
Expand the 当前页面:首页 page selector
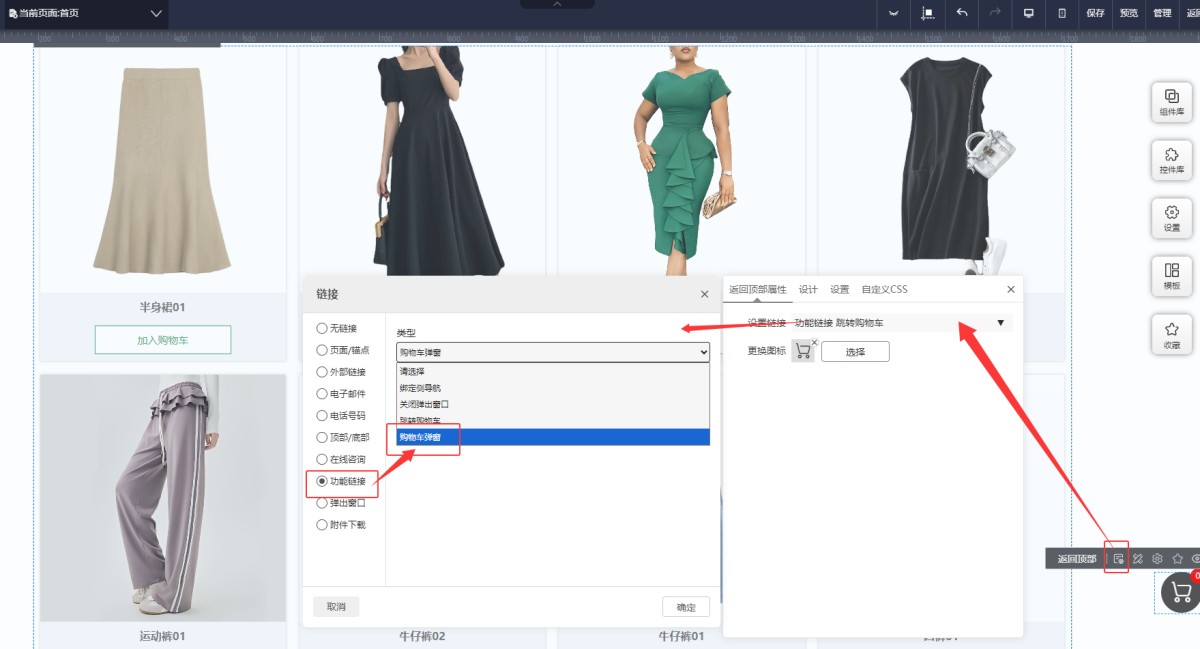coord(156,14)
